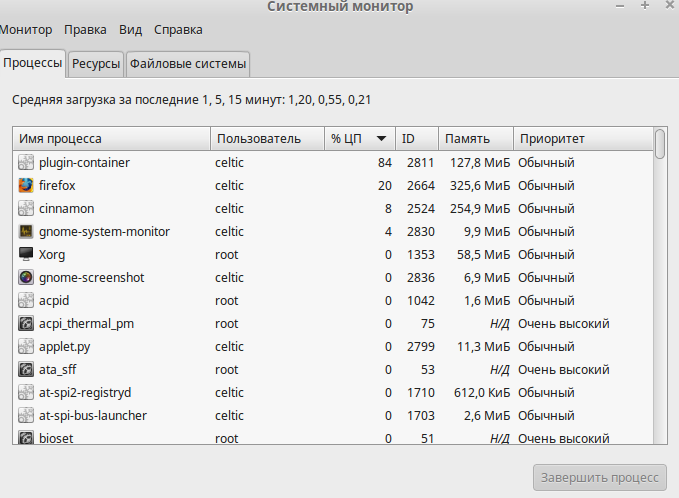The image size is (679, 498).
Task: Toggle sort order on % ЦП column arrow
Action: pyautogui.click(x=381, y=139)
